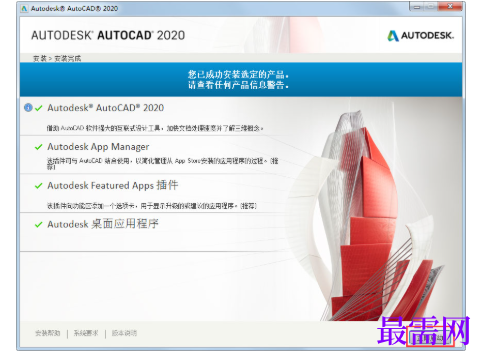Minimize the AutoCAD 2020 installer window
489x362 pixels.
(x=417, y=7)
